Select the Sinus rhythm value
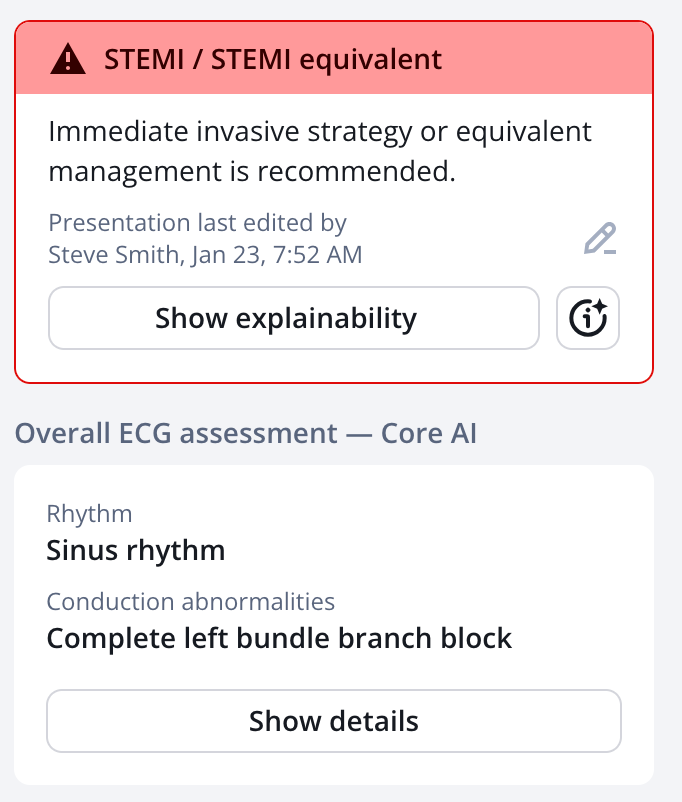The image size is (682, 802). 136,551
